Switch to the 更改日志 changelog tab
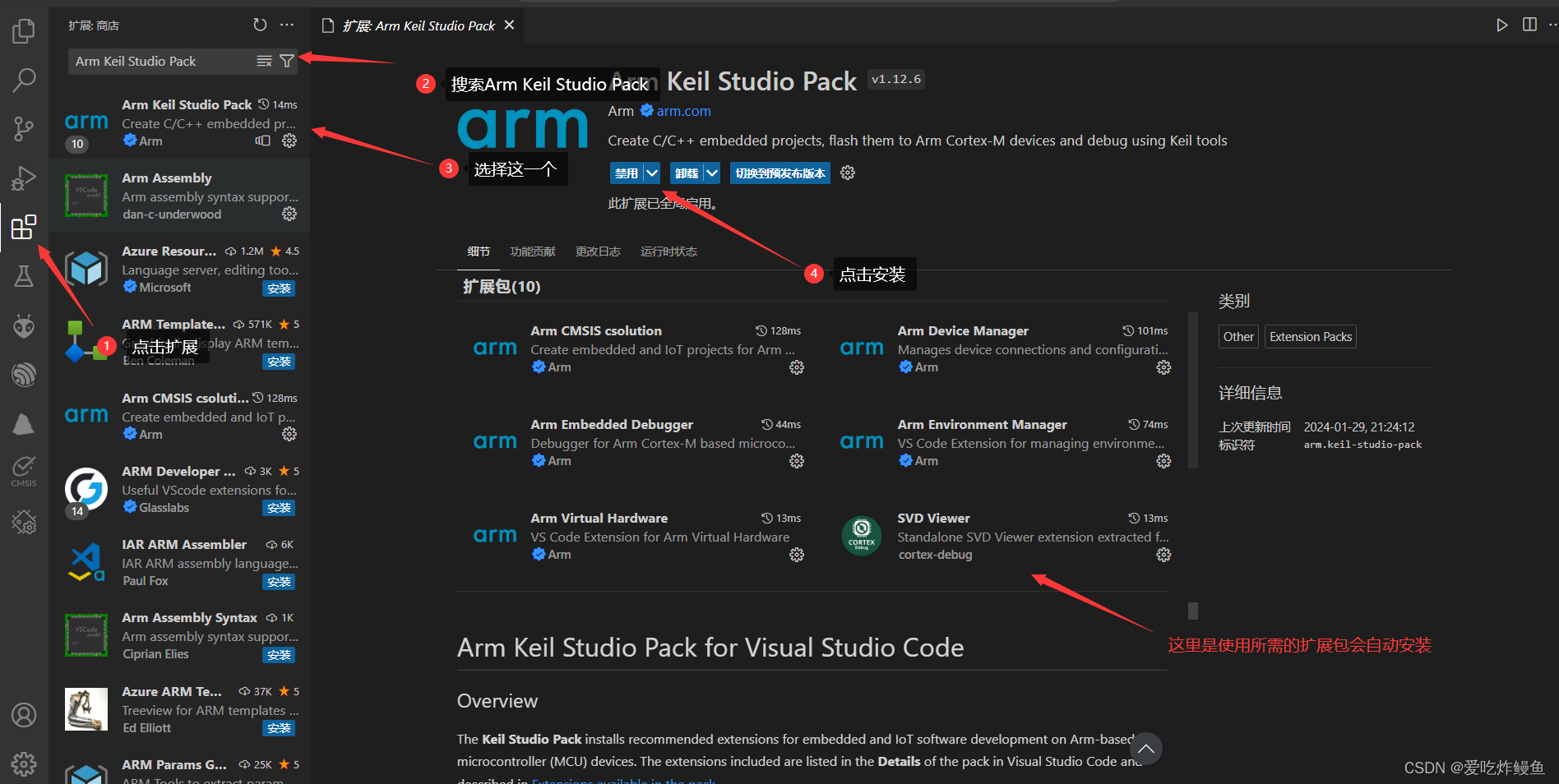The width and height of the screenshot is (1559, 784). tap(598, 251)
